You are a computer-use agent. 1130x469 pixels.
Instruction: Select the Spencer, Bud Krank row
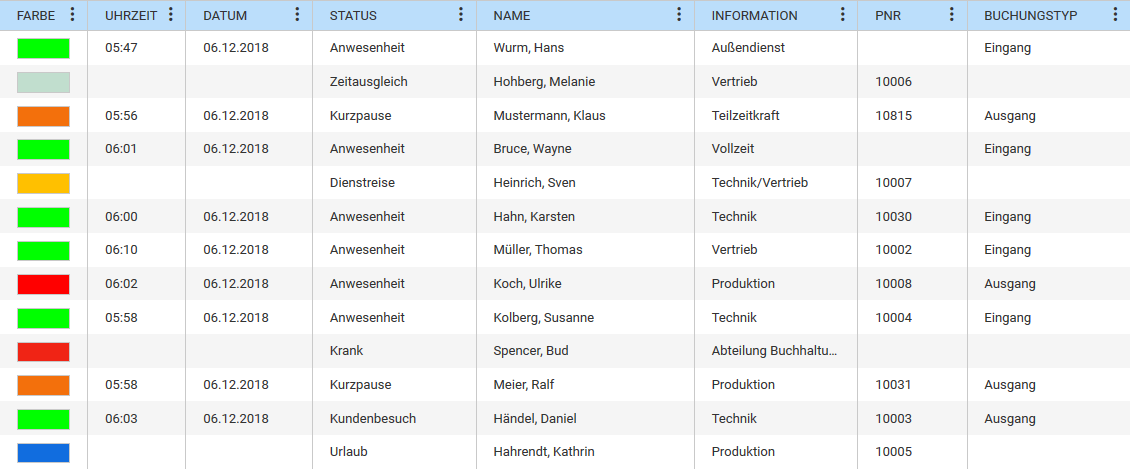565,351
